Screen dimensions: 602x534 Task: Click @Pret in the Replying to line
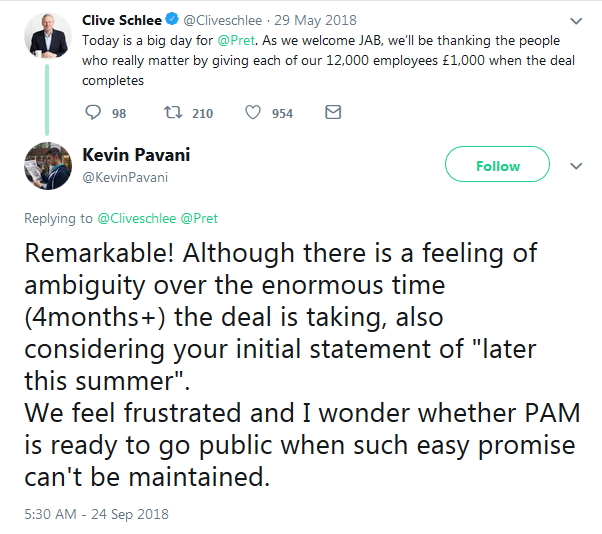point(200,218)
